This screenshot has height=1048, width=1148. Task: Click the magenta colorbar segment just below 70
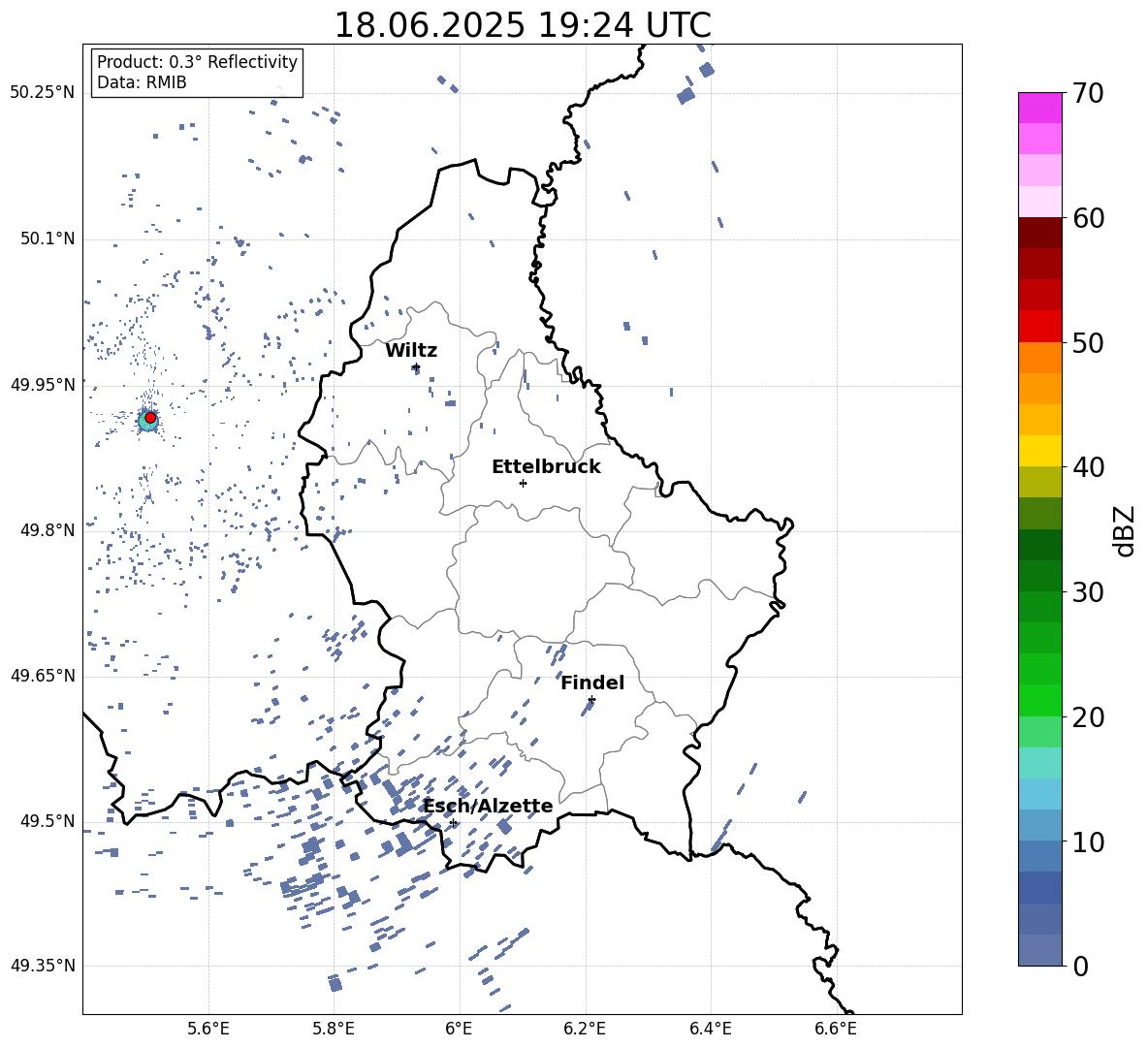[x=1039, y=108]
